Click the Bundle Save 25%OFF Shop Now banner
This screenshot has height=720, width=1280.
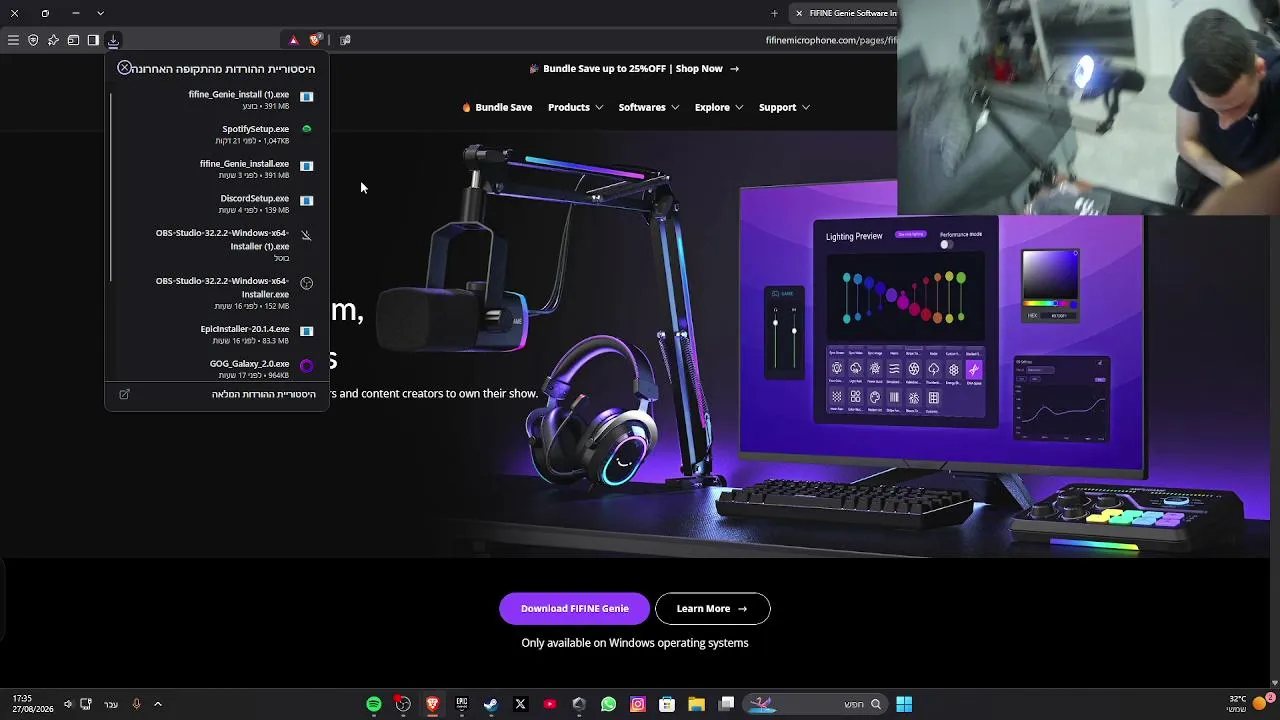tap(635, 69)
